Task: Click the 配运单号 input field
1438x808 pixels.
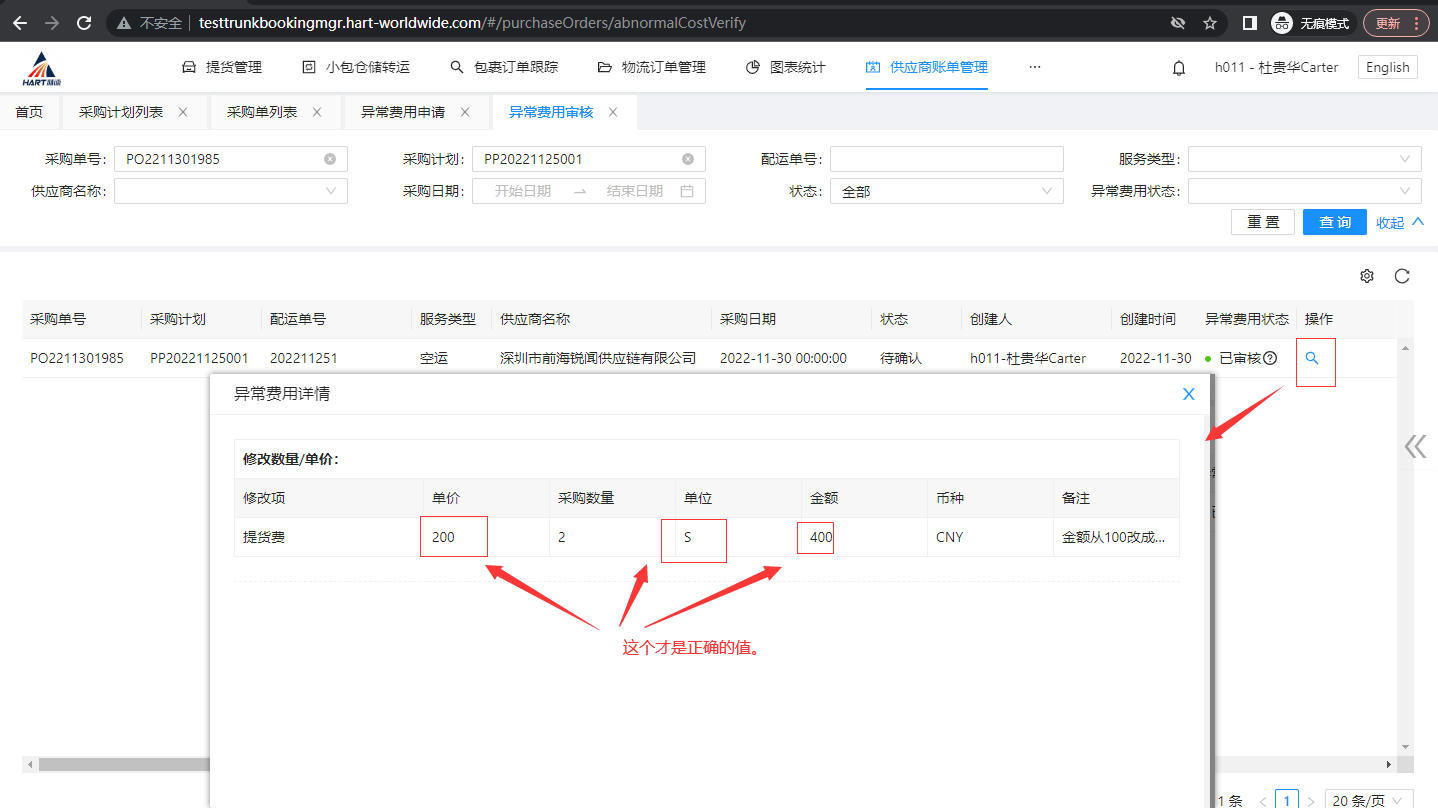Action: click(946, 159)
